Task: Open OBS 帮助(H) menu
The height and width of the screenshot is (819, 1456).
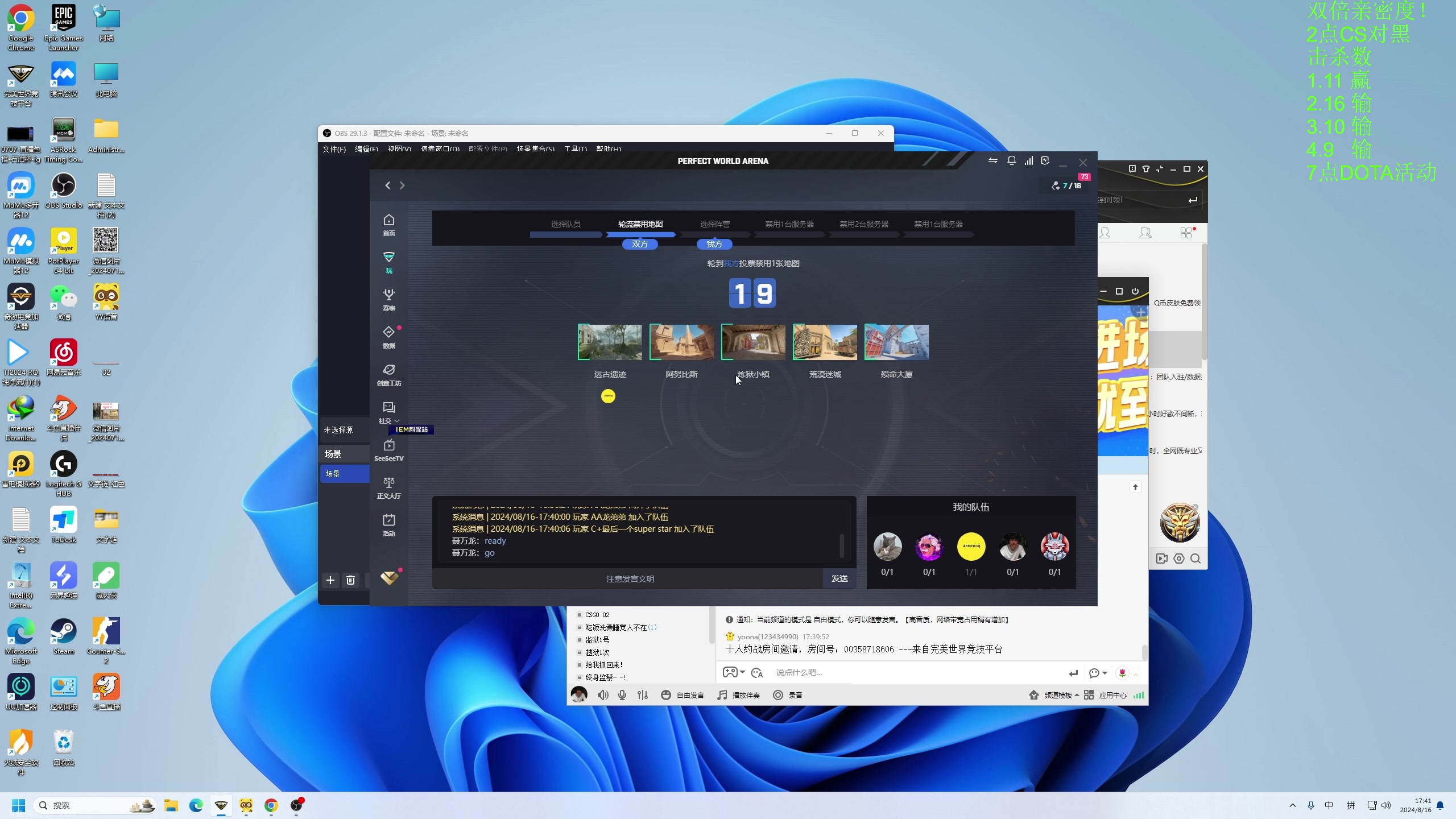Action: [x=609, y=149]
